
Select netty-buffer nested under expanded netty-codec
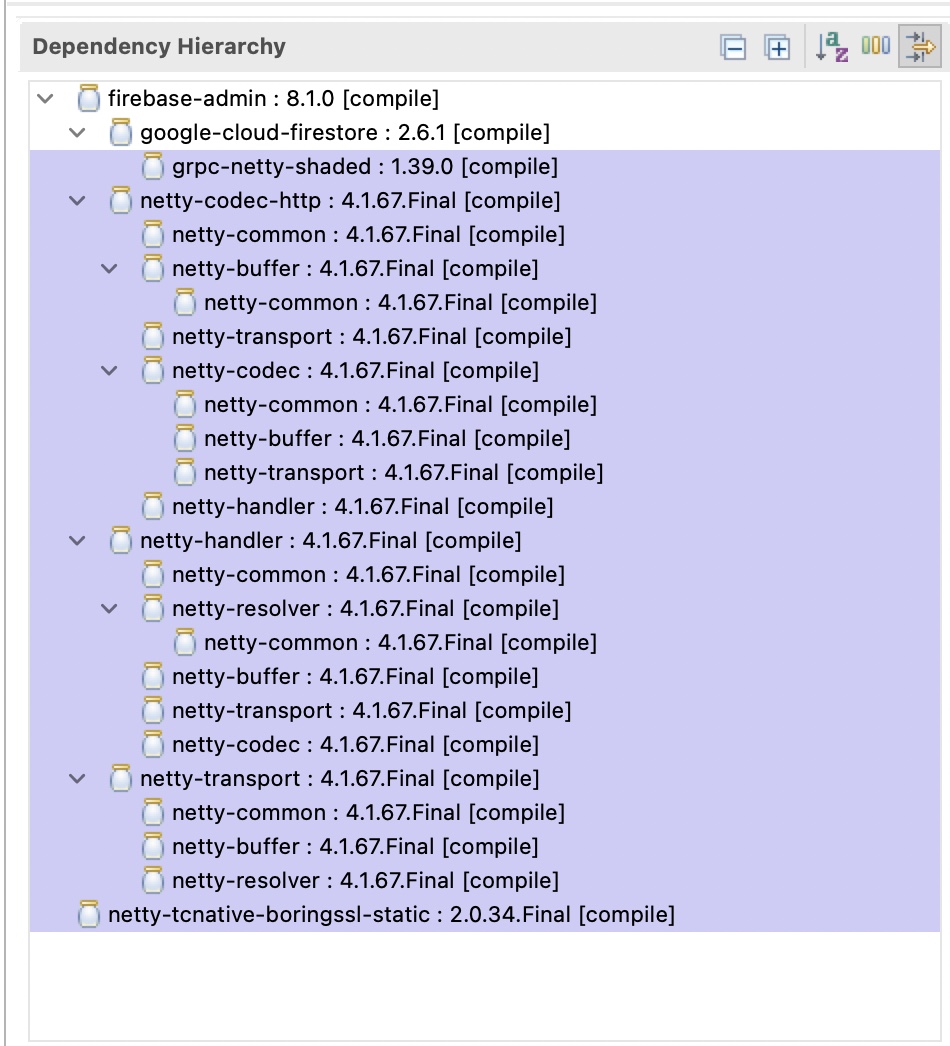pos(387,439)
